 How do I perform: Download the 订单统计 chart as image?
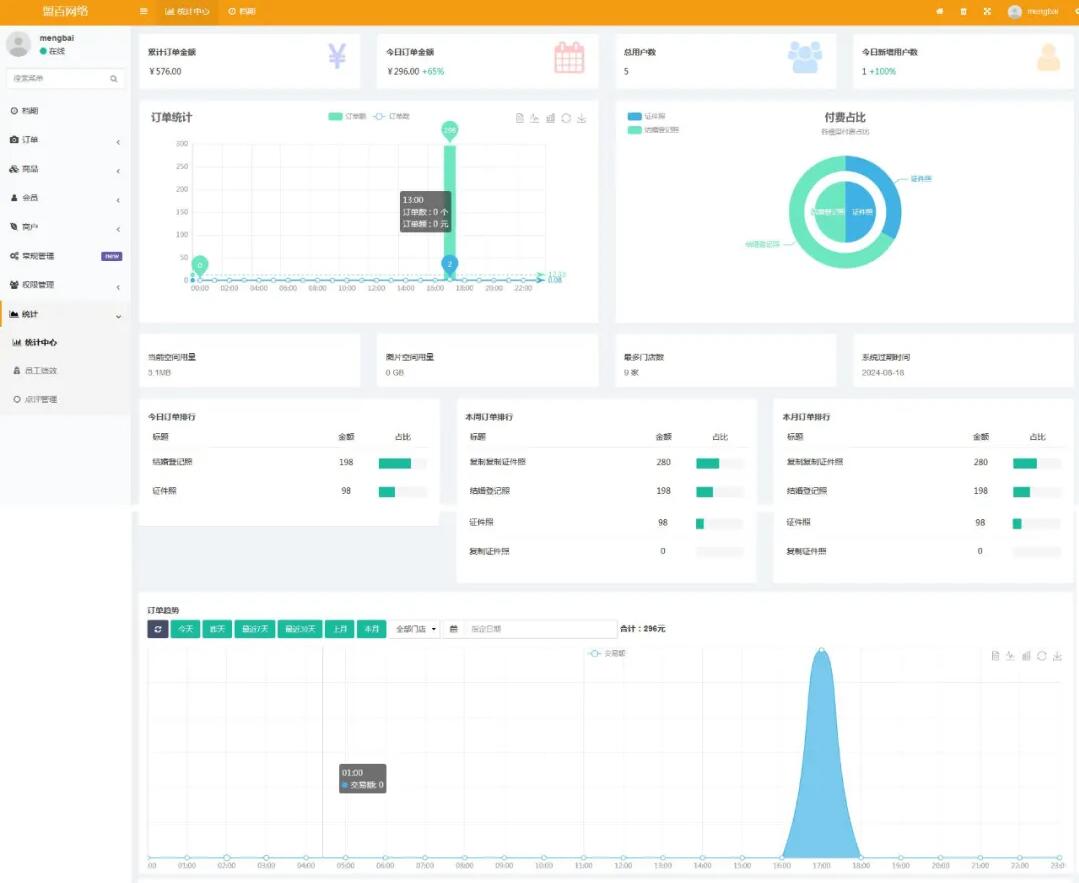[581, 118]
